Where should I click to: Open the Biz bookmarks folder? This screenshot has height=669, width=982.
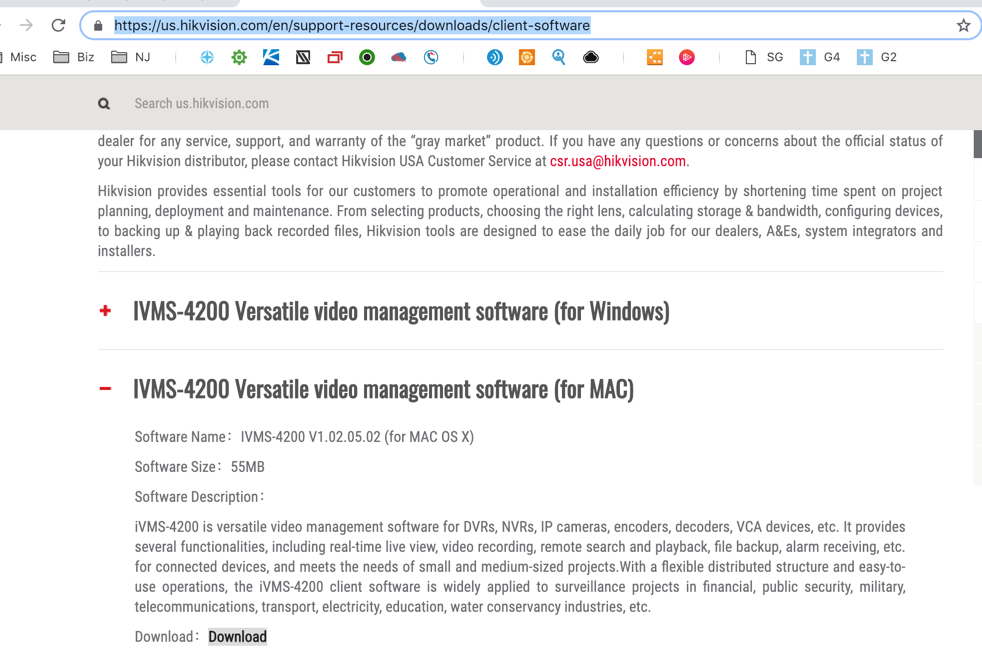click(73, 57)
